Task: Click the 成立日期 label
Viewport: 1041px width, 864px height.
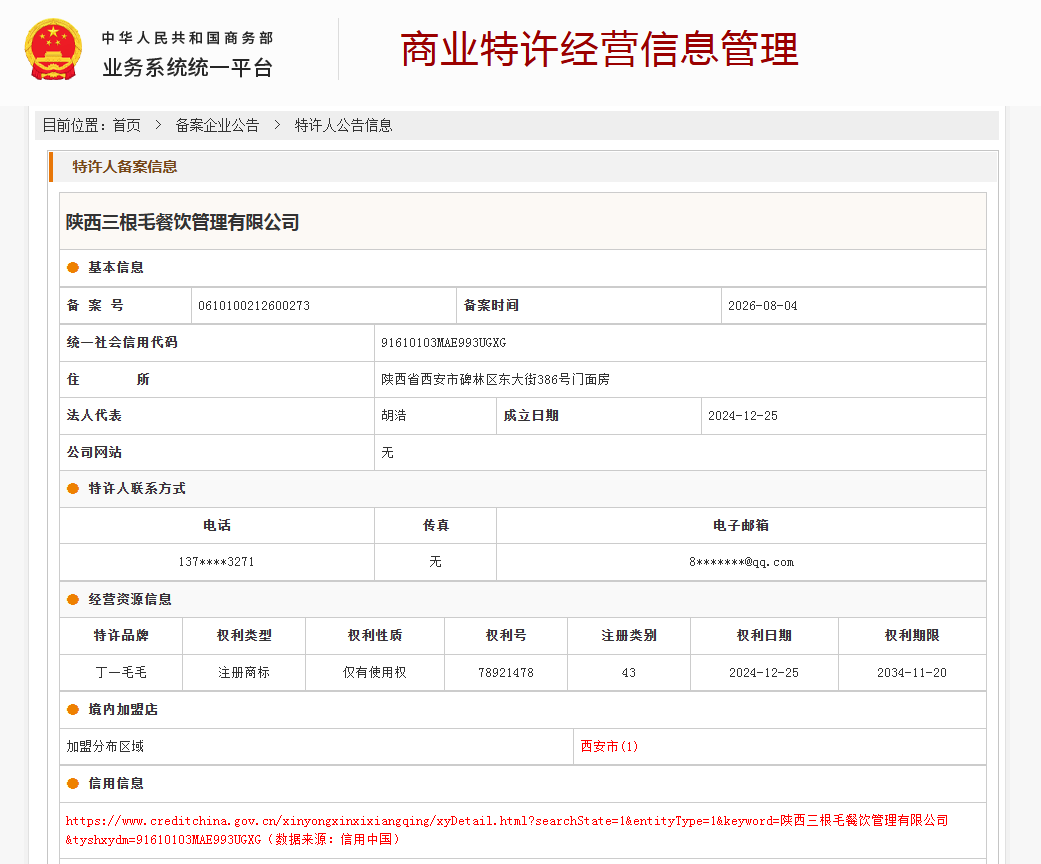Action: pyautogui.click(x=531, y=416)
